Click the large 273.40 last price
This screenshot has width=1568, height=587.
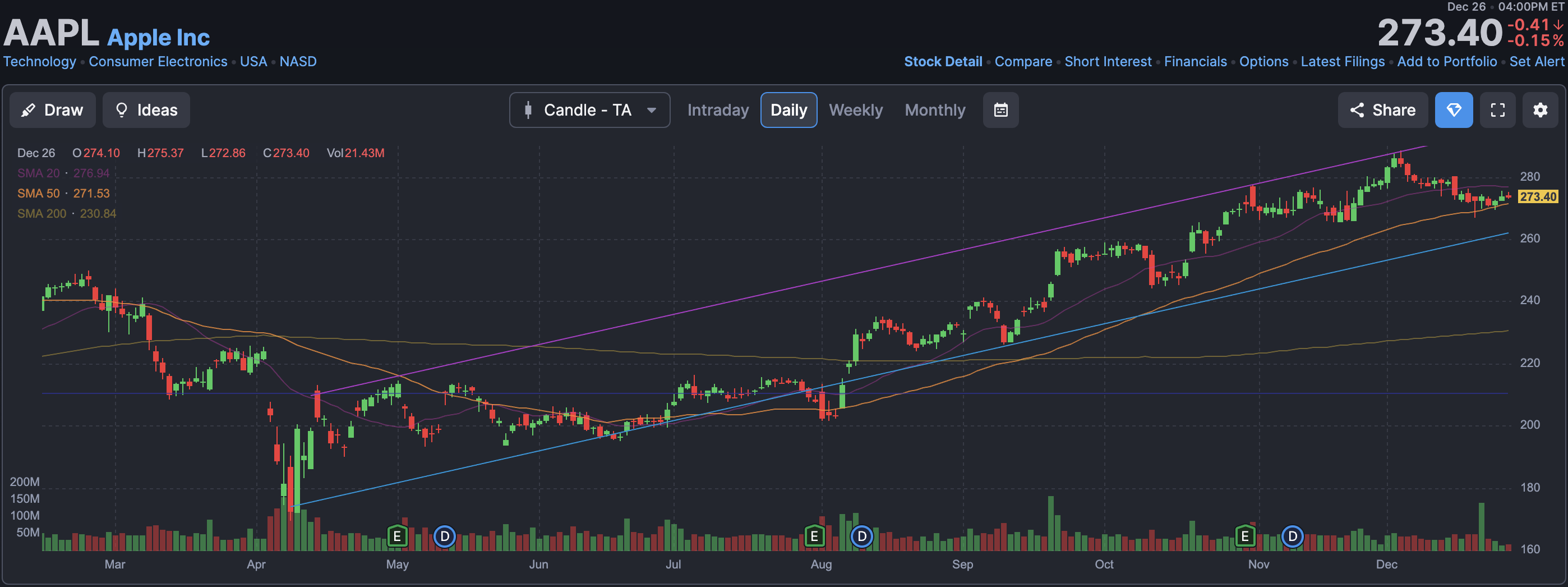[1440, 33]
